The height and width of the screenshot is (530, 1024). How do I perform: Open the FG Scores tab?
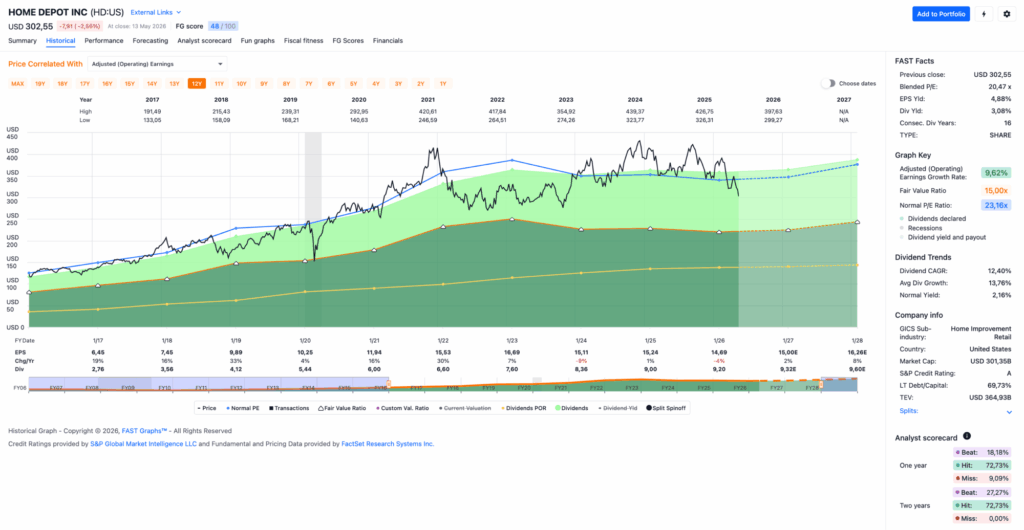(348, 40)
